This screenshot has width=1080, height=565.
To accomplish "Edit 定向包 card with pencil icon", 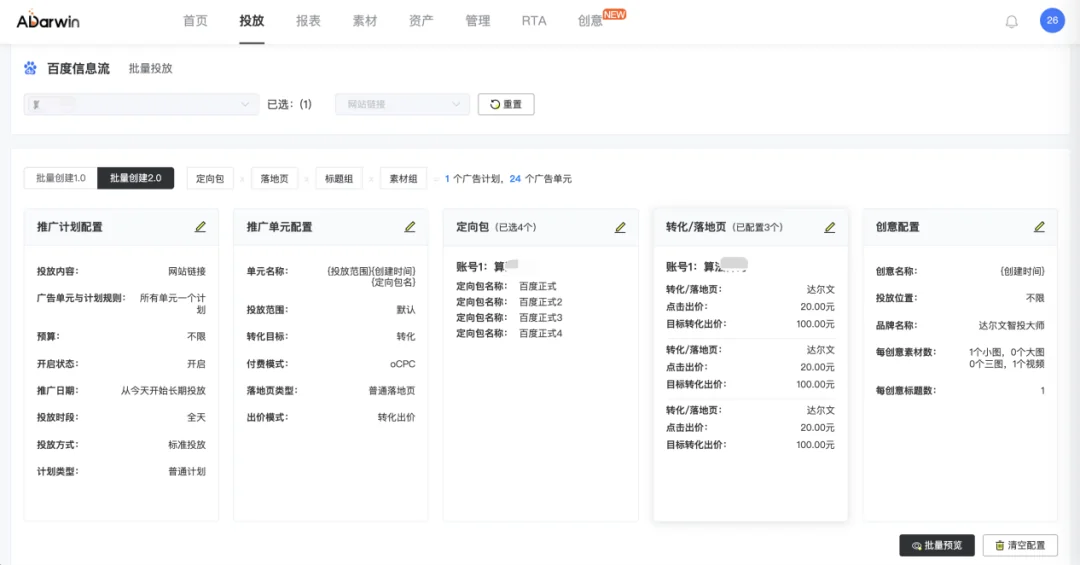I will [x=620, y=227].
